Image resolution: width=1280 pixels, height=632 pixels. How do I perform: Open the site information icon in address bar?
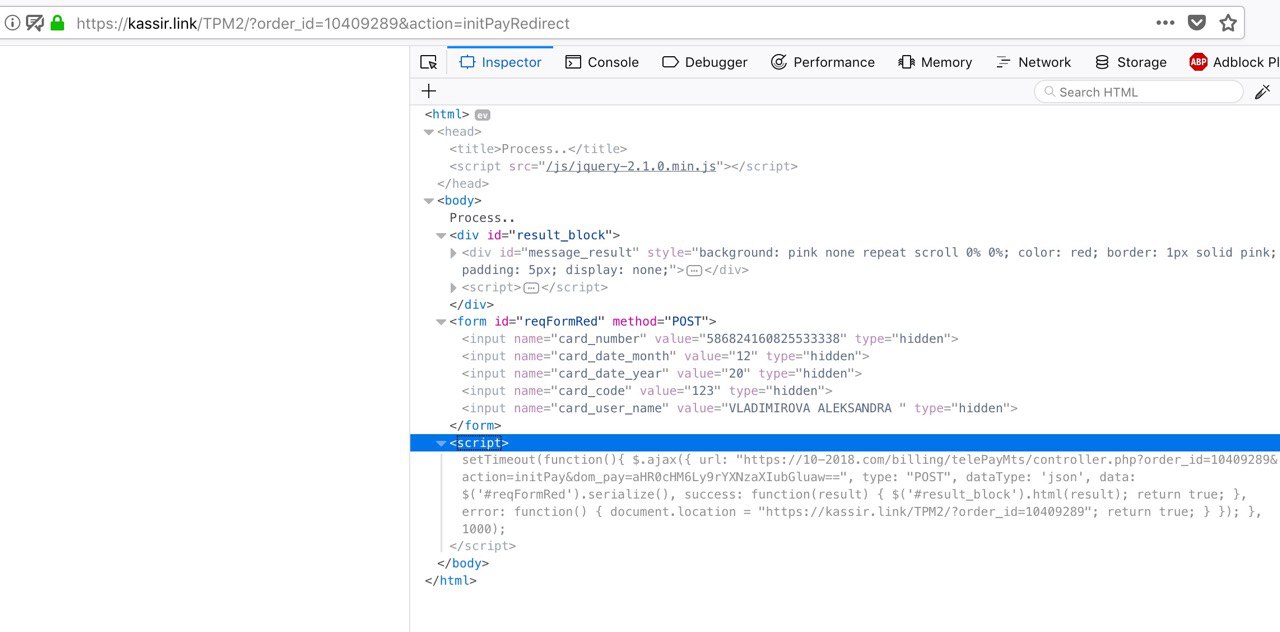12,22
